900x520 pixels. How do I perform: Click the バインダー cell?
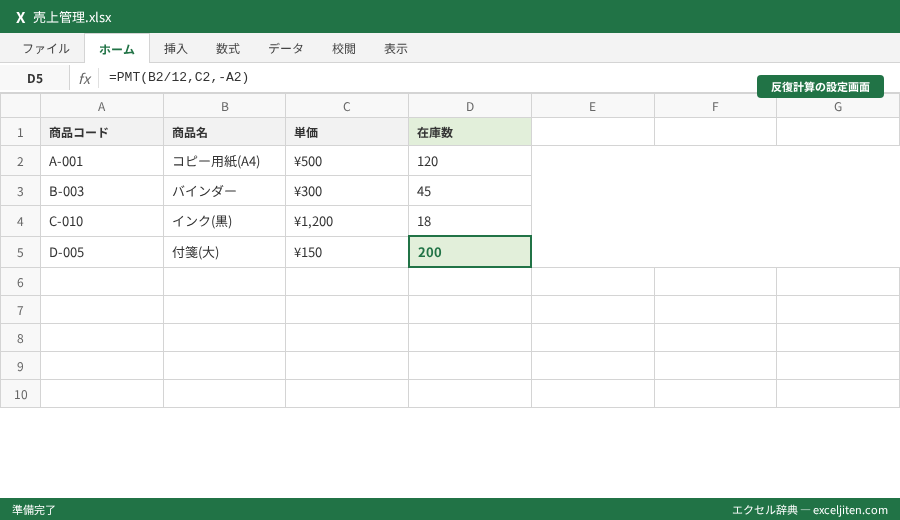coord(224,191)
